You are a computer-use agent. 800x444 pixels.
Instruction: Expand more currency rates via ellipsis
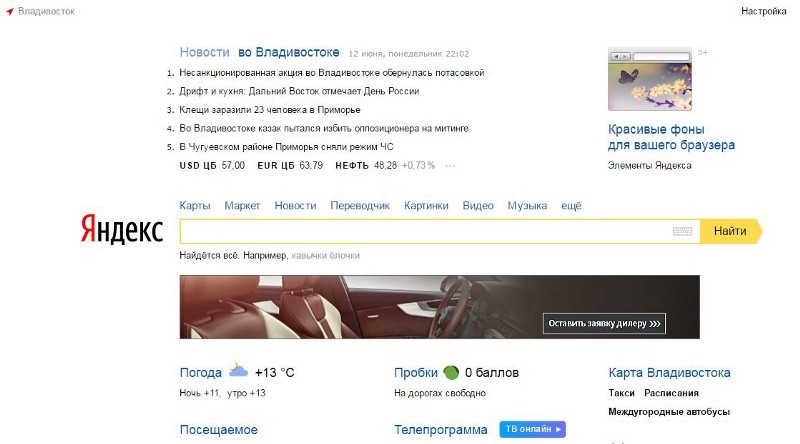pyautogui.click(x=449, y=165)
